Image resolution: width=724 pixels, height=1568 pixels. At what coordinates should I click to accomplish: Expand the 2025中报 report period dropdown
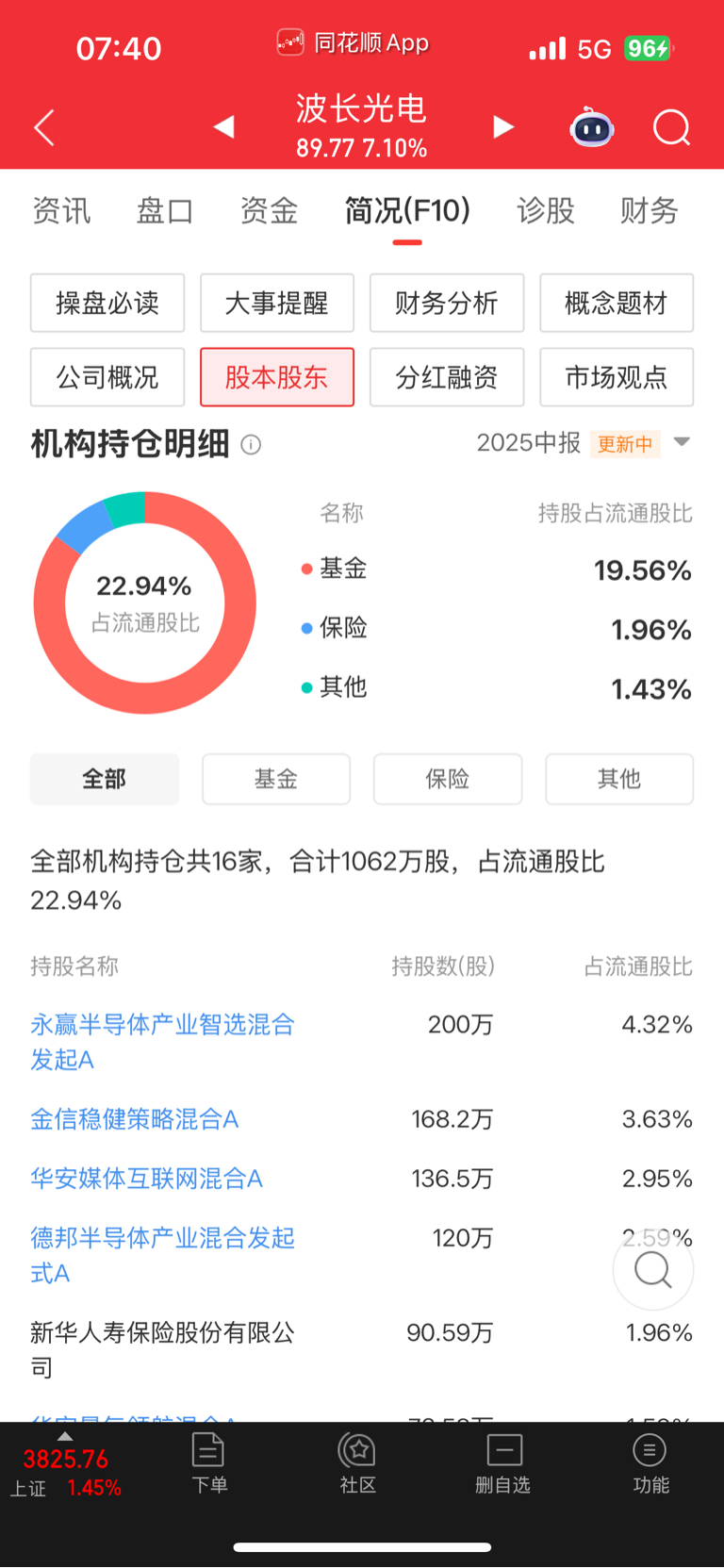coord(683,442)
